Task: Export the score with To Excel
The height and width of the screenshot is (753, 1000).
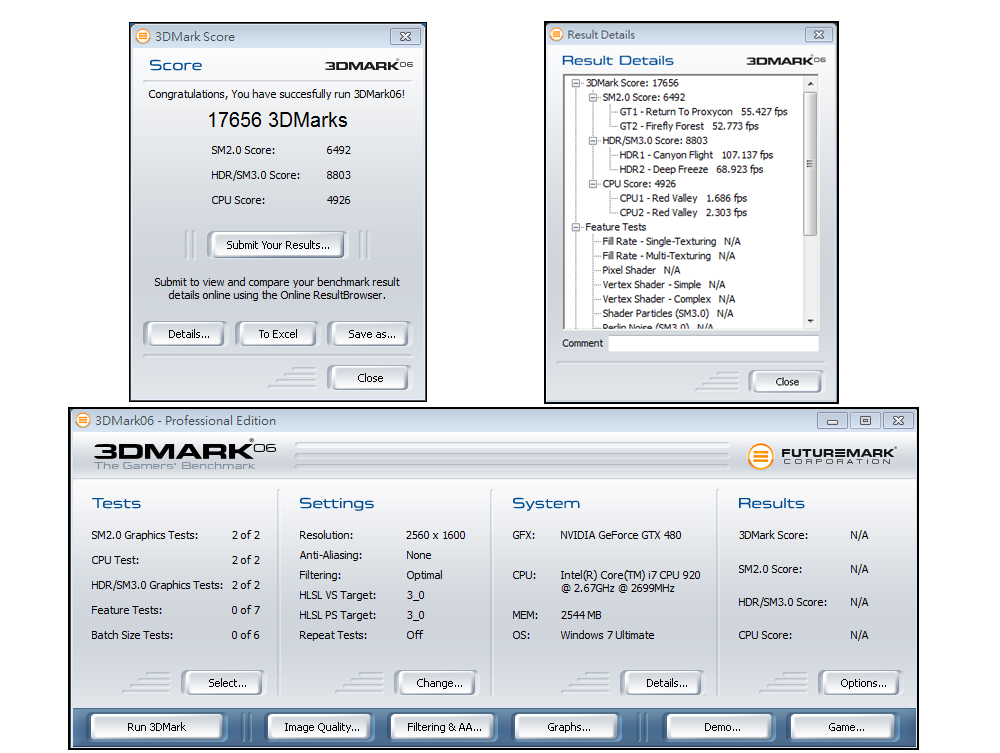Action: pyautogui.click(x=277, y=334)
